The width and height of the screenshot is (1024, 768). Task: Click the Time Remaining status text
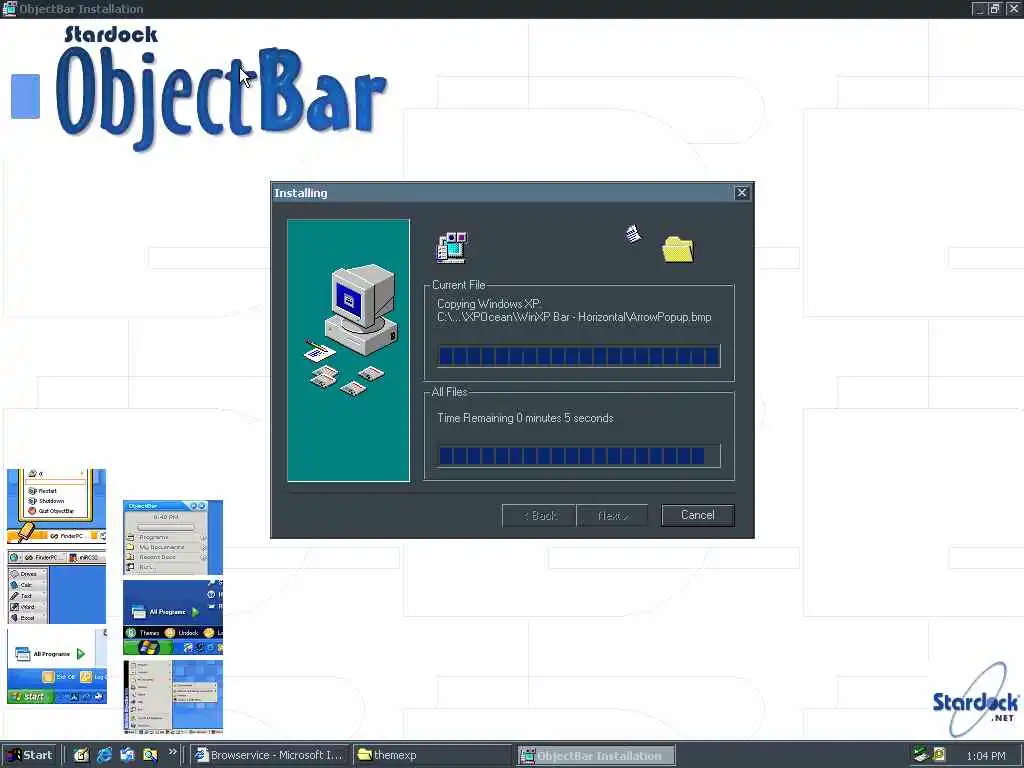click(x=525, y=418)
